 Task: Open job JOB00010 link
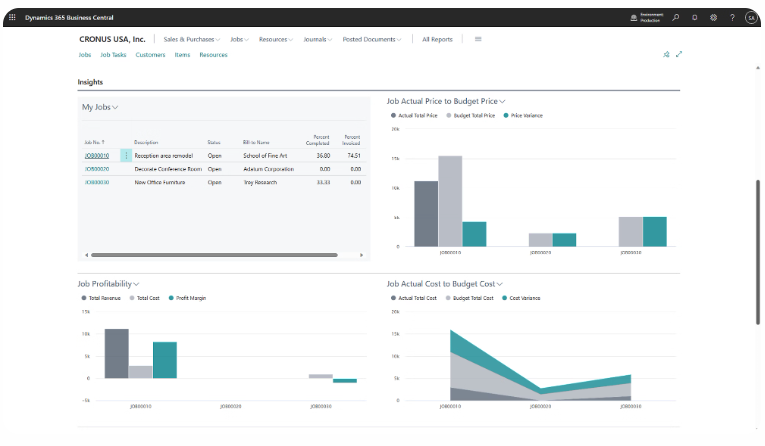[97, 156]
